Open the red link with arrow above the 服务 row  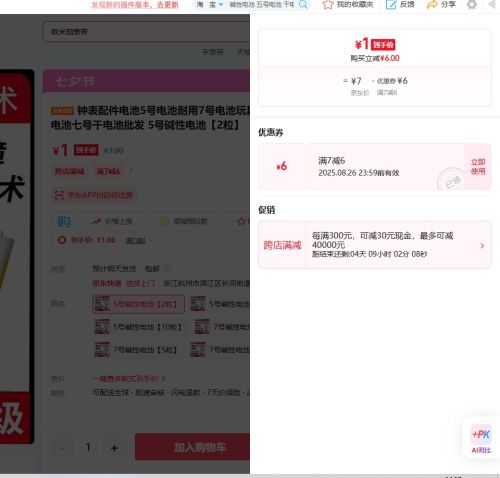tap(129, 379)
